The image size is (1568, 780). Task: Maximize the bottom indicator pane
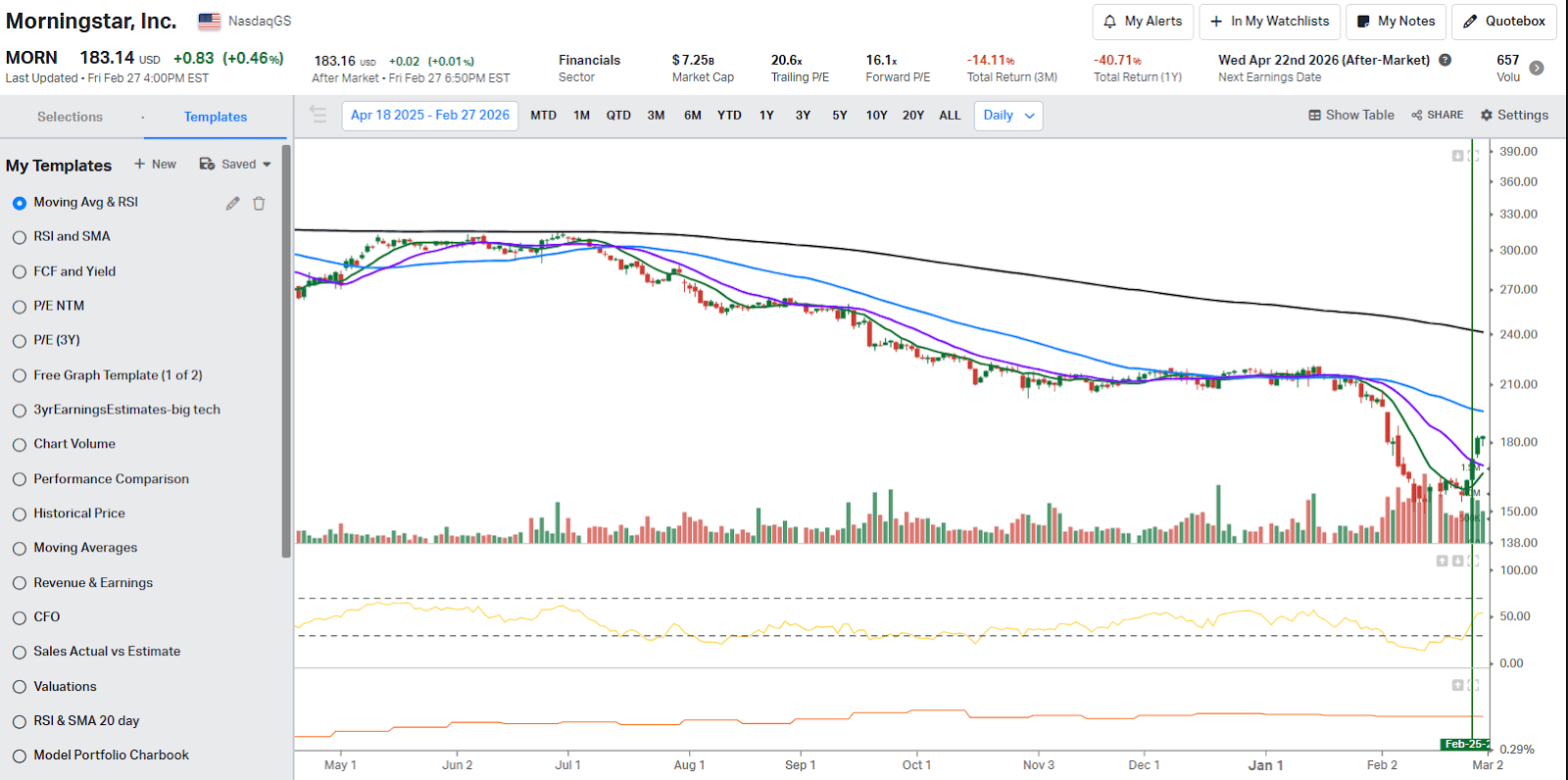(x=1473, y=685)
